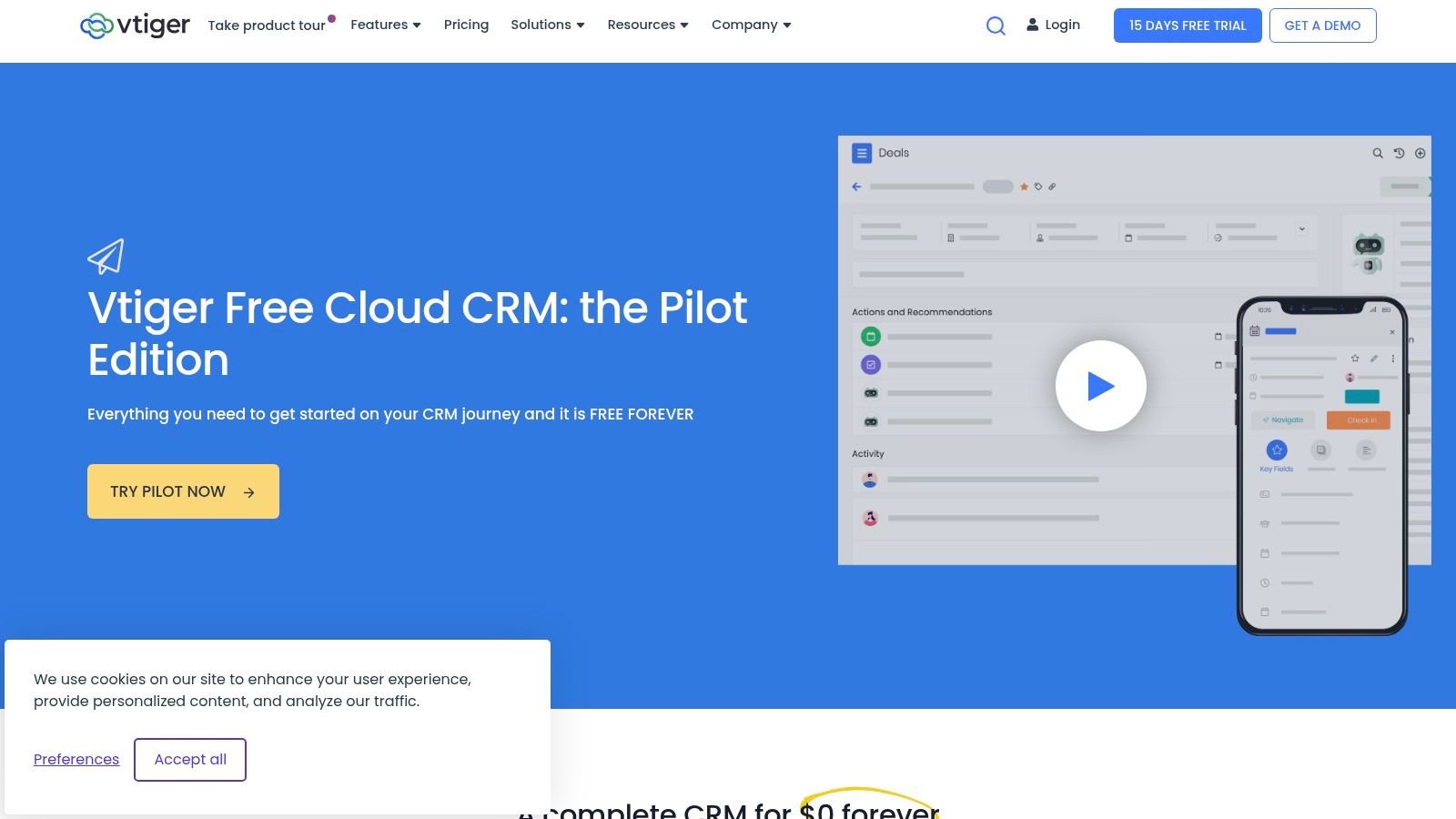Screen dimensions: 1456x819
Task: Play the product demo video
Action: [1101, 385]
